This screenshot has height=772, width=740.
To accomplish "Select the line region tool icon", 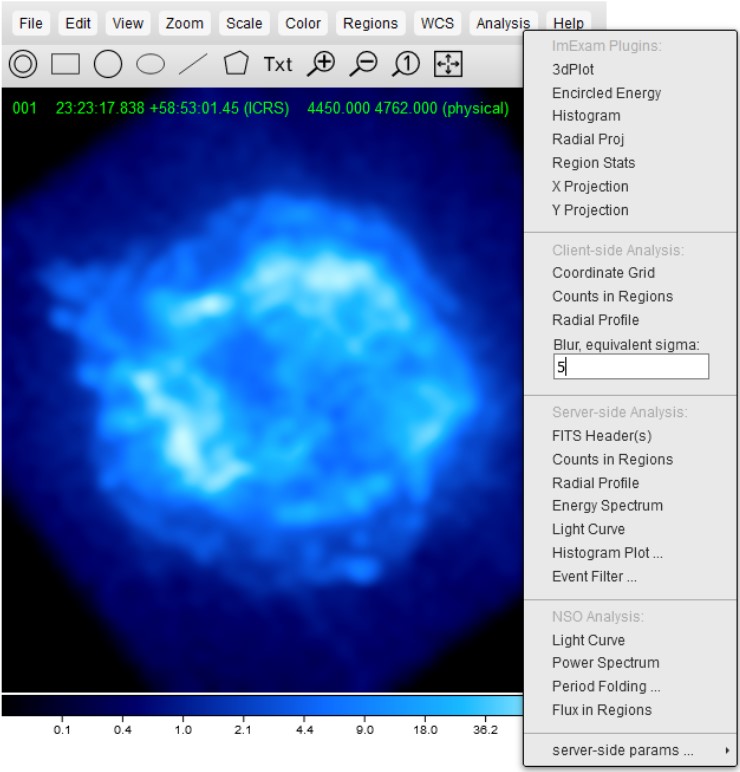I will click(x=192, y=64).
